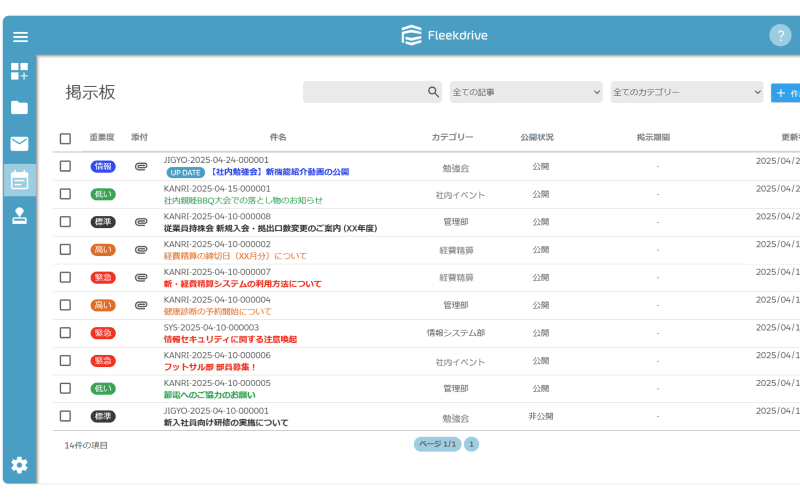800x500 pixels.
Task: Open the folder sidebar icon
Action: tap(19, 108)
